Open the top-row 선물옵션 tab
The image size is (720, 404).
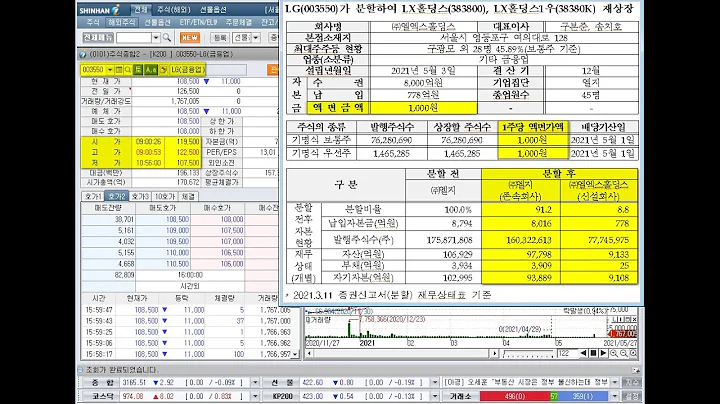pyautogui.click(x=213, y=10)
